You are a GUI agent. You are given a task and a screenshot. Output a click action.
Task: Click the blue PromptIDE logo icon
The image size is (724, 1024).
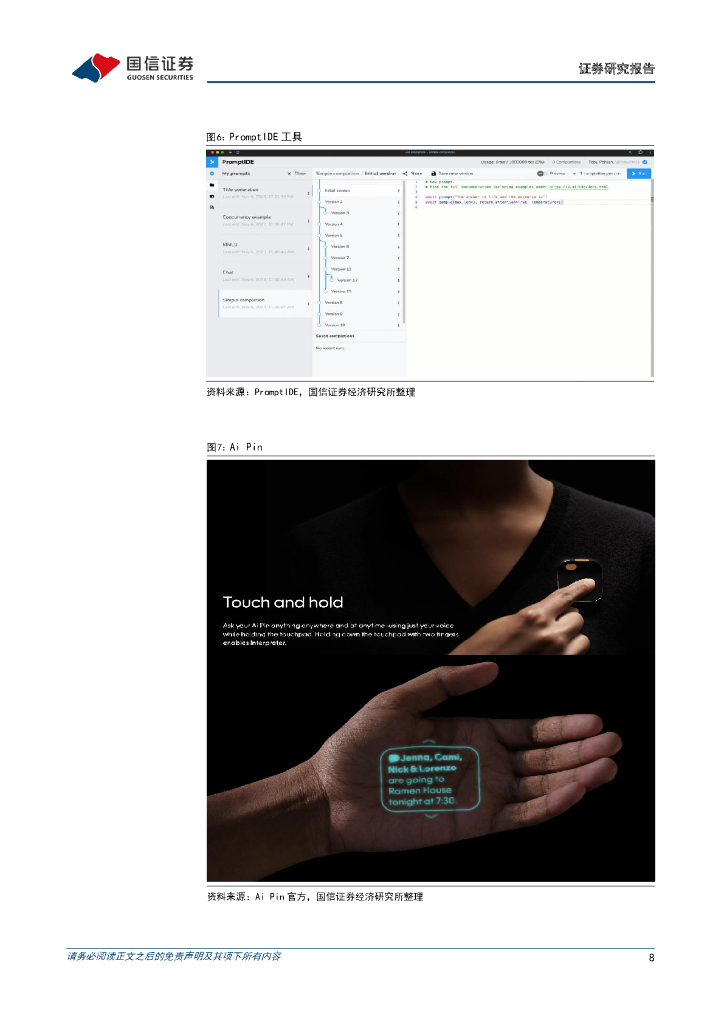pos(212,162)
